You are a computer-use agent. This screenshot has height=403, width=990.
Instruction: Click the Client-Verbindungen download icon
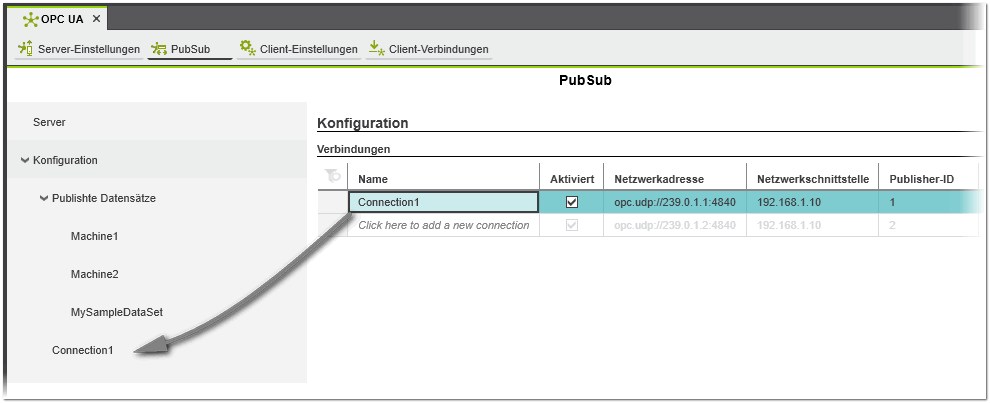(x=375, y=48)
